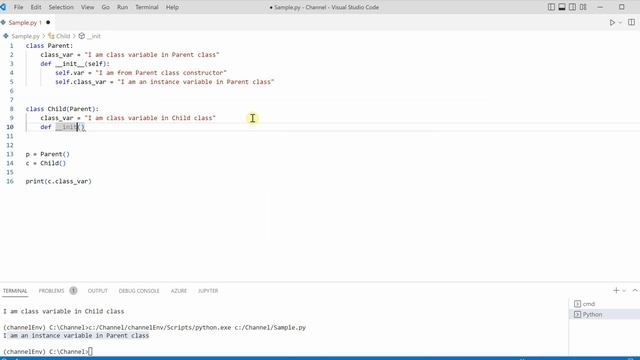Screen dimensions: 640x360
Task: Open the Selection menu
Action: 61,7
